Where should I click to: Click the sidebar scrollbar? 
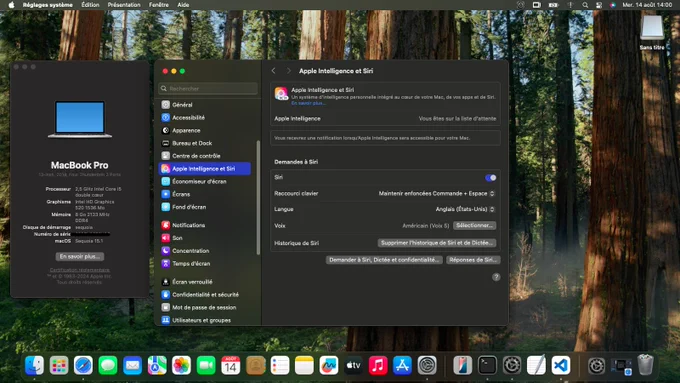coord(258,197)
